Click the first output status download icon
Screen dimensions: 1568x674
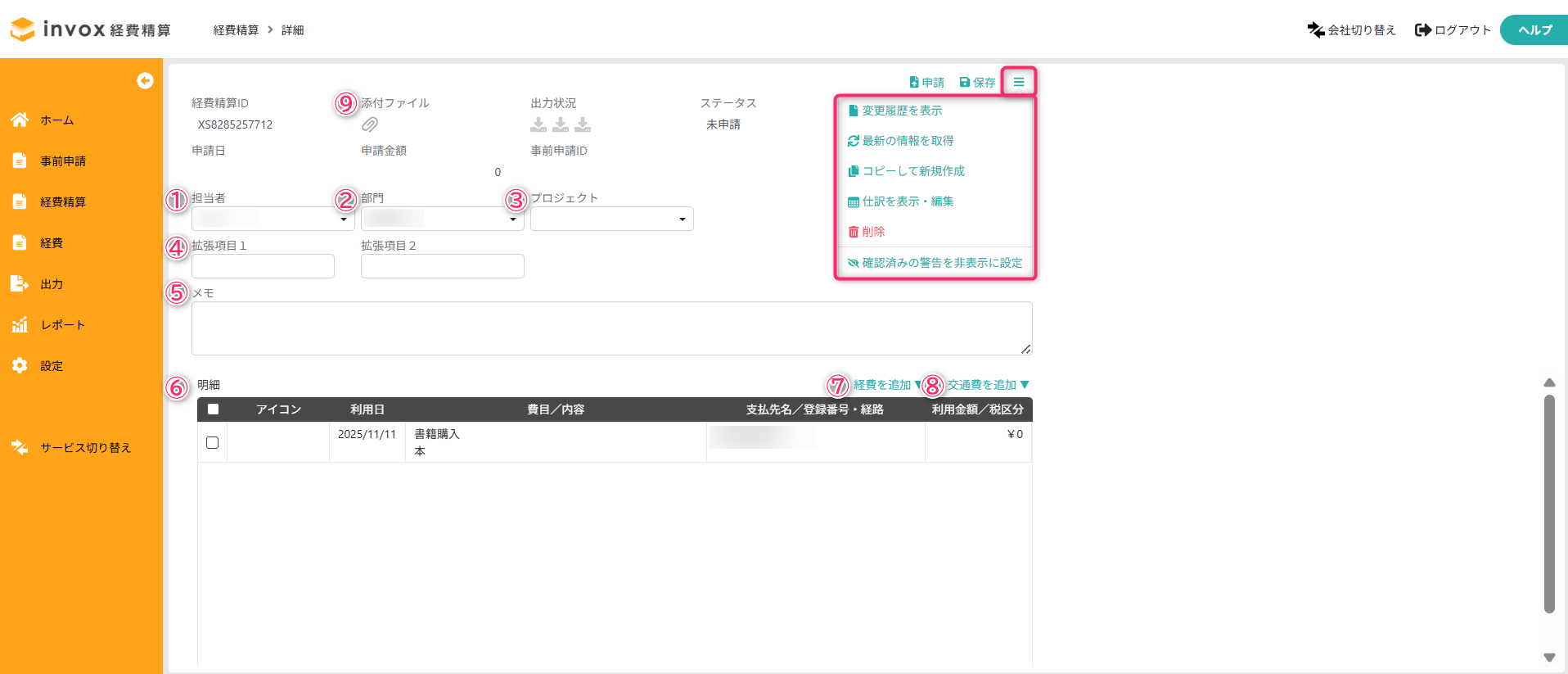click(538, 124)
